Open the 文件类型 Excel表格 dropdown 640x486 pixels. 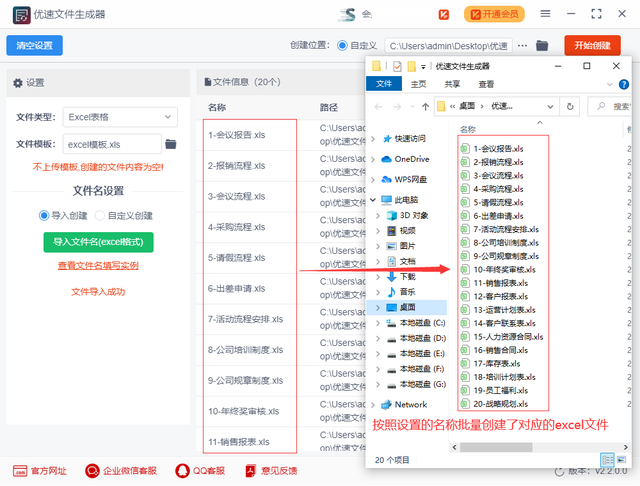(120, 117)
